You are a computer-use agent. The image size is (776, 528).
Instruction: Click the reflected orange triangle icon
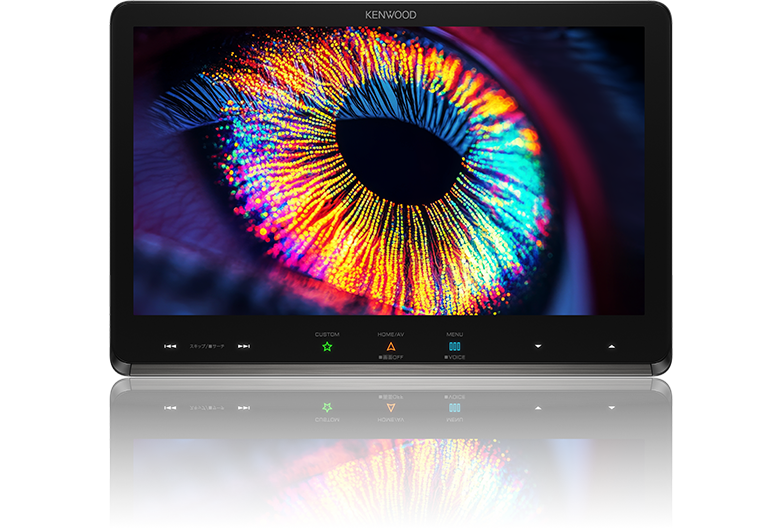391,408
